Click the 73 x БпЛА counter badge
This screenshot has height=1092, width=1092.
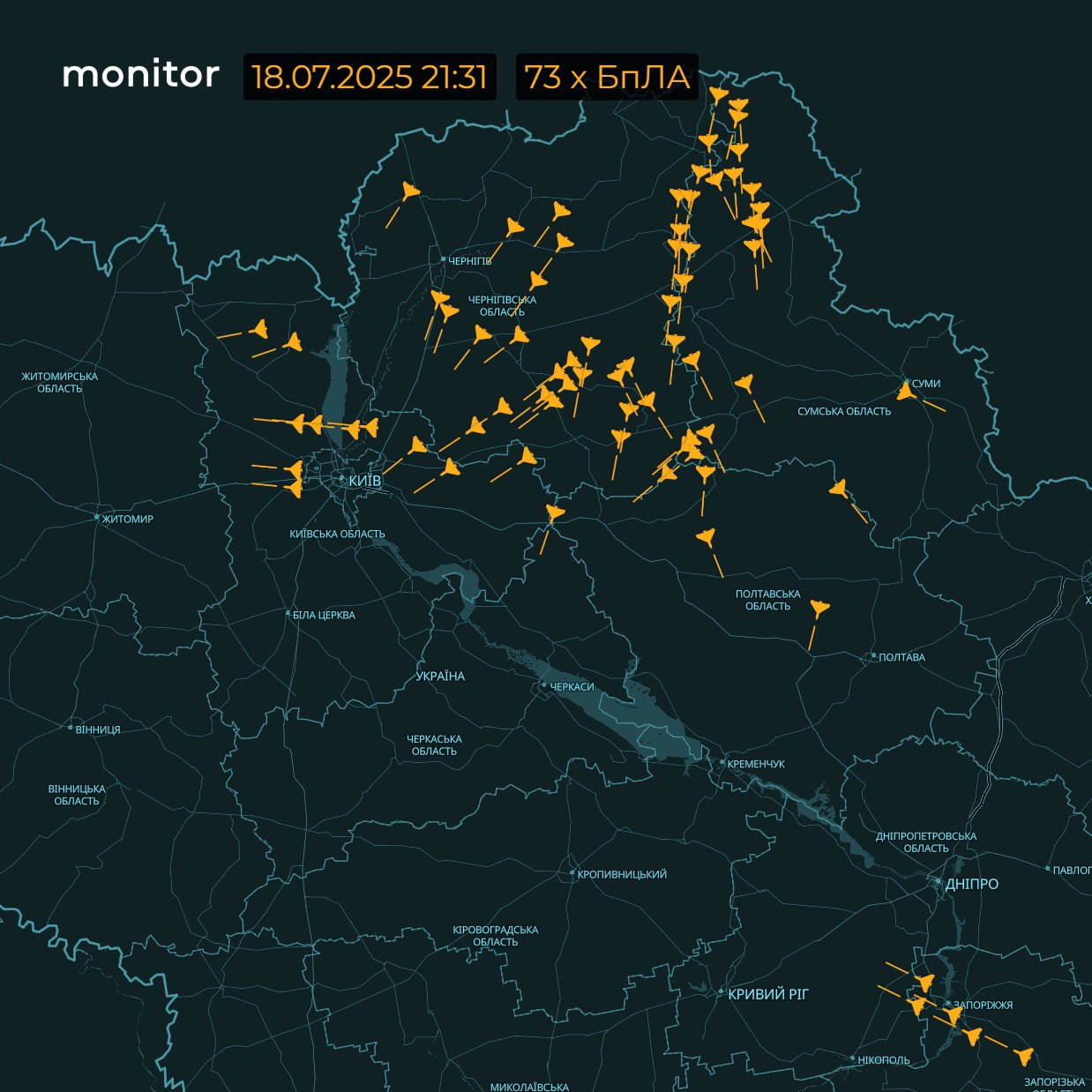pyautogui.click(x=607, y=77)
